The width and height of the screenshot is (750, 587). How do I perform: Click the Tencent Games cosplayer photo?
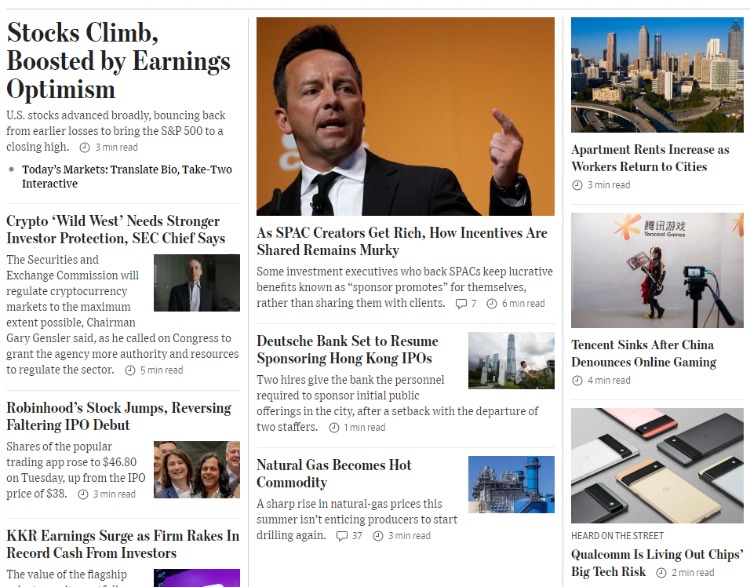(657, 270)
